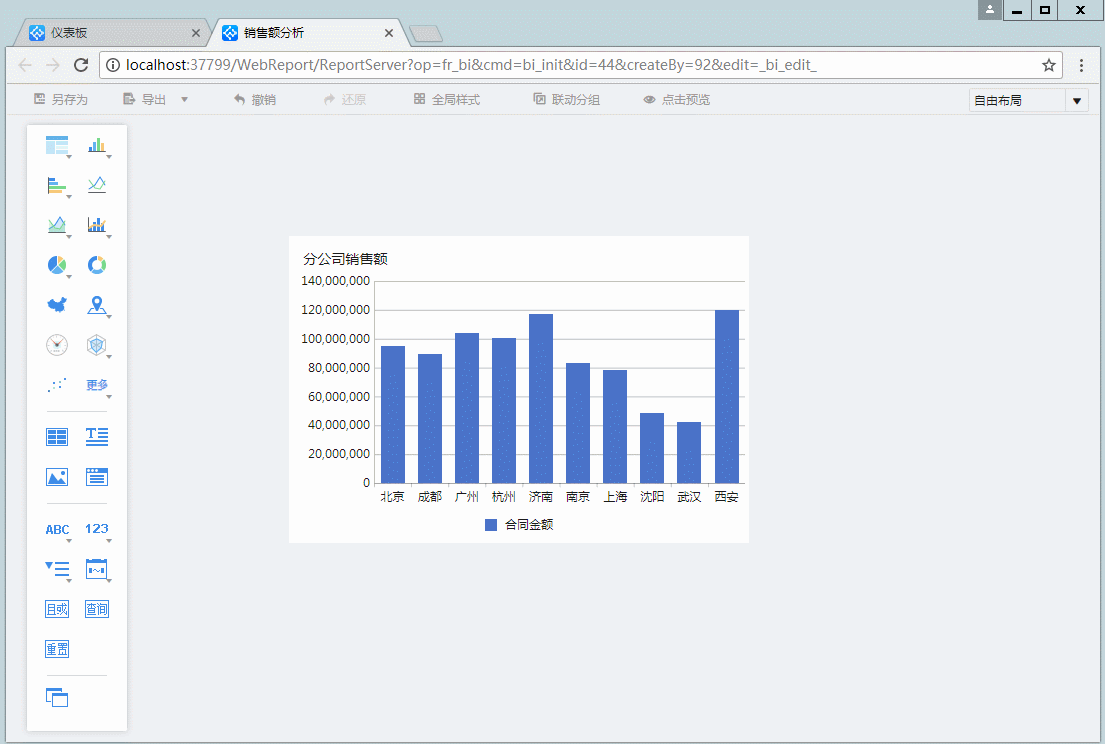Viewport: 1105px width, 744px height.
Task: Click the 广州 axis label
Action: pos(467,497)
